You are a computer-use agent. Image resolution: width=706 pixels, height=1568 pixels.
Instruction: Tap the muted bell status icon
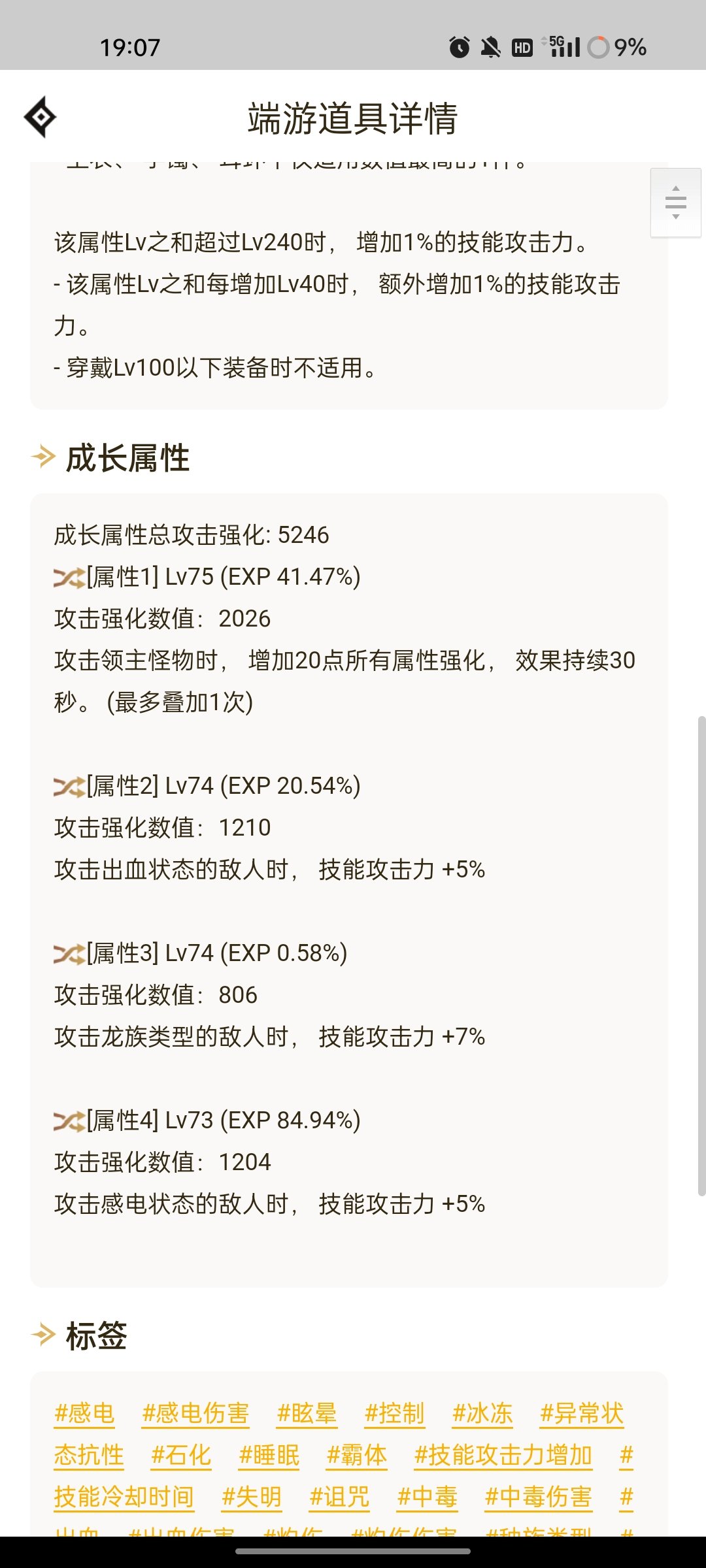click(490, 47)
